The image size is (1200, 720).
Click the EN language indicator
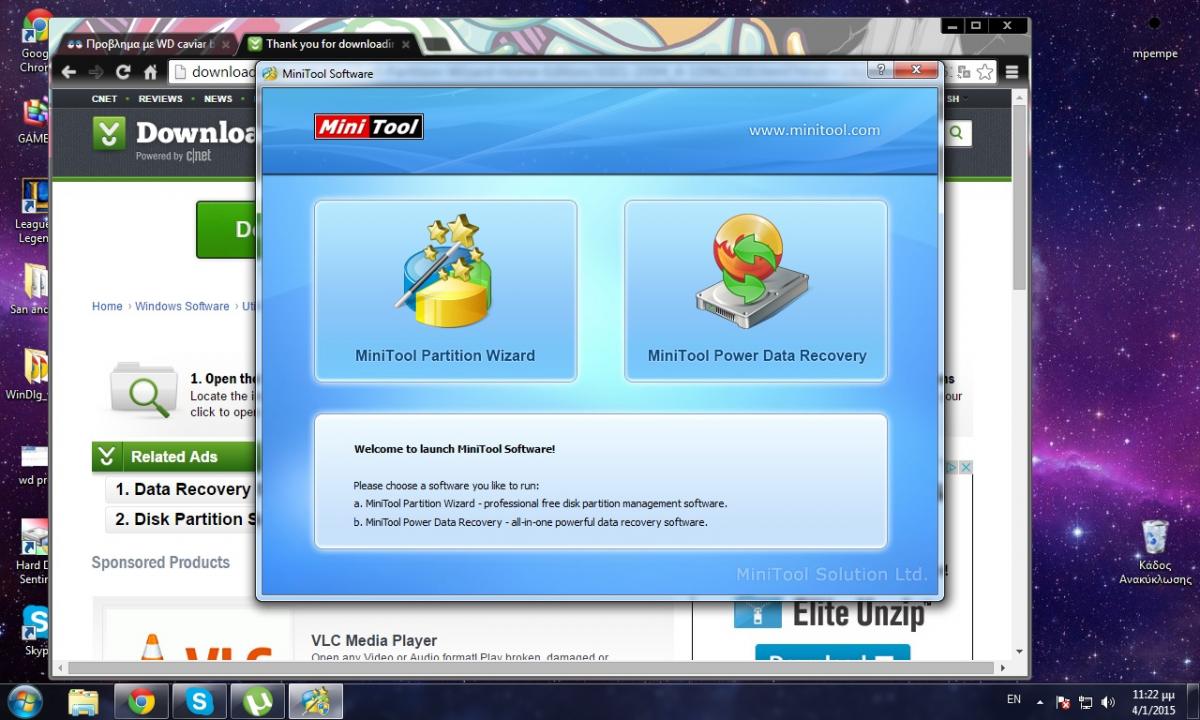(1014, 700)
